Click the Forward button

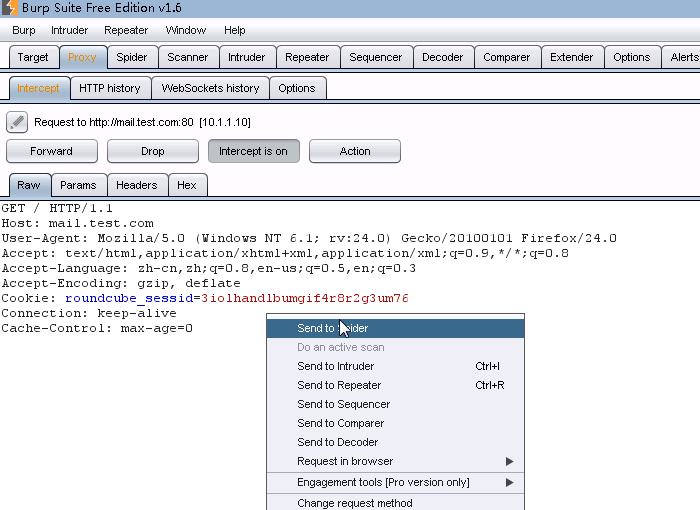click(51, 151)
